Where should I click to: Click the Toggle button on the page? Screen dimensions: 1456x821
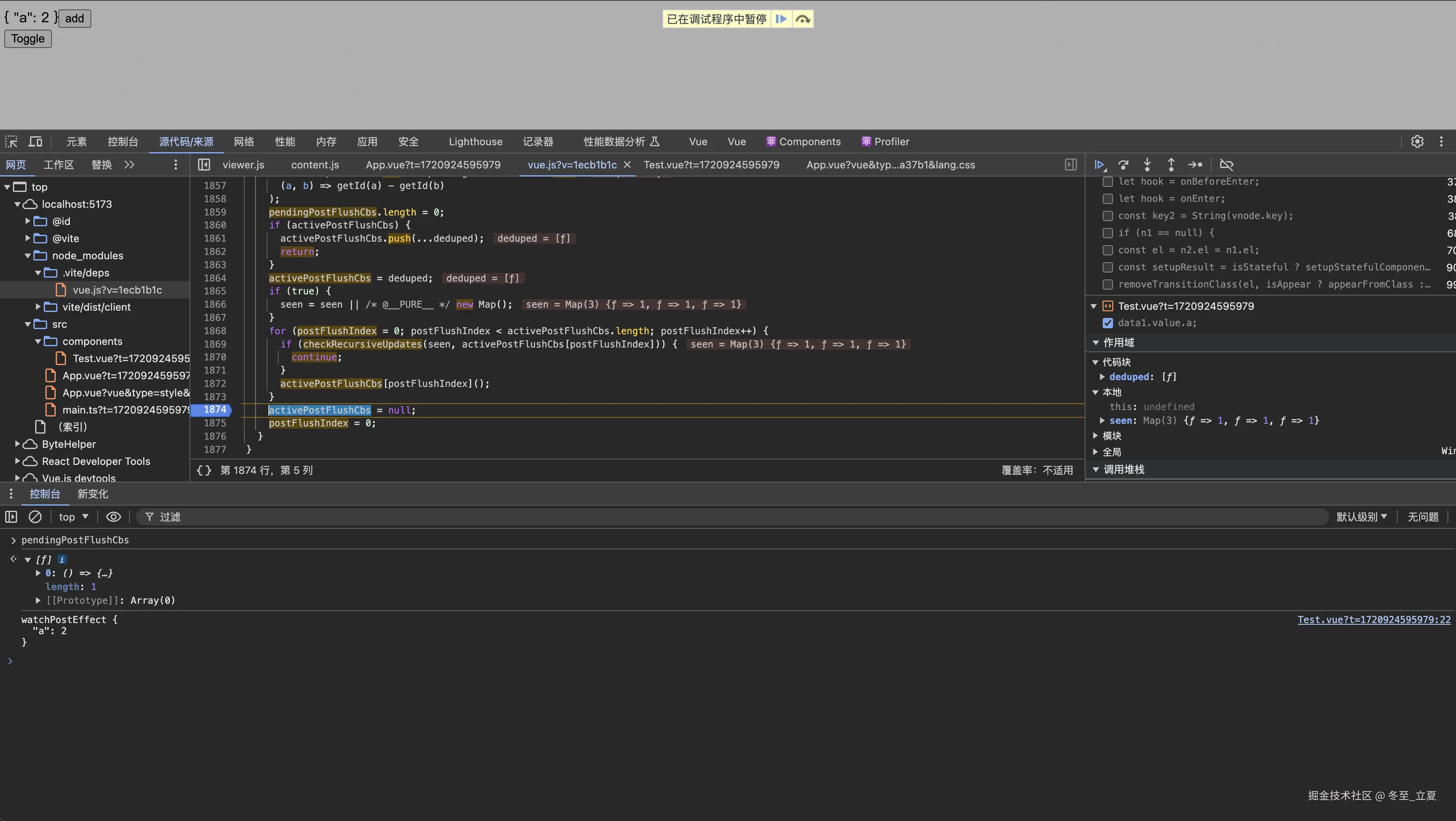click(x=28, y=39)
